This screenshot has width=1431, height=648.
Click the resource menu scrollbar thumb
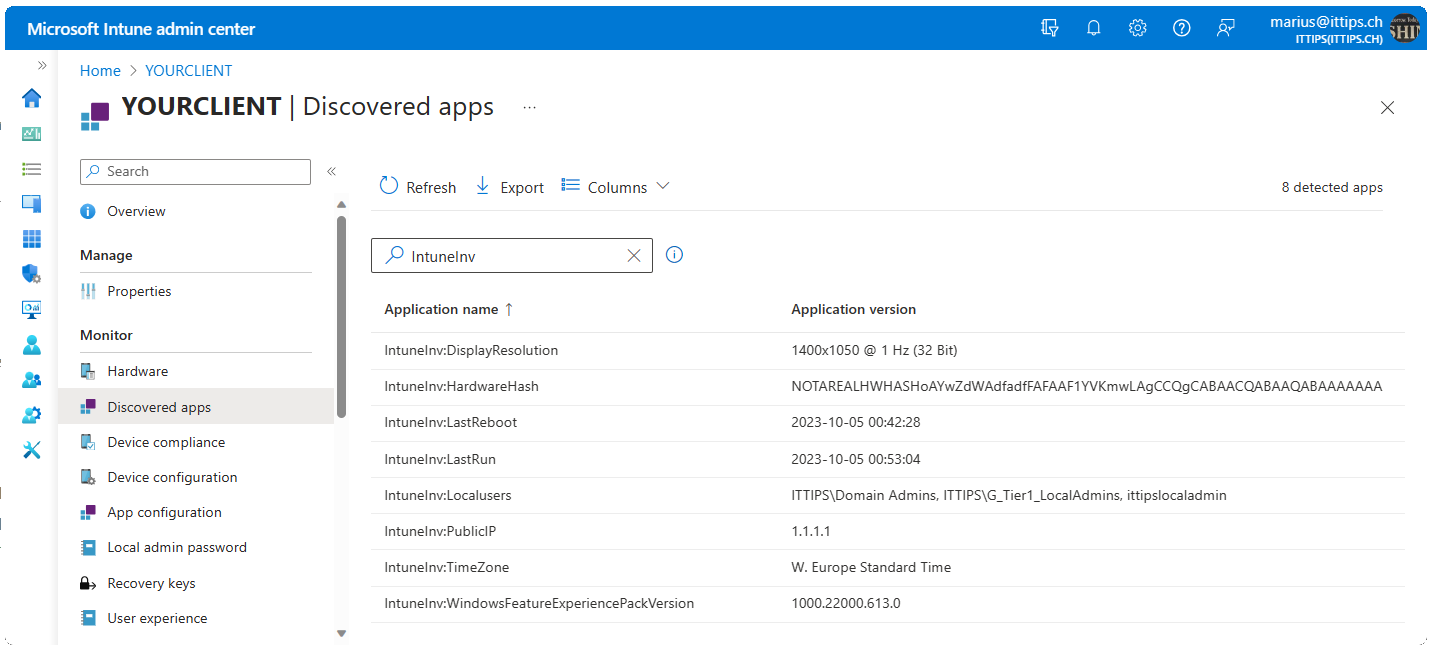coord(341,316)
